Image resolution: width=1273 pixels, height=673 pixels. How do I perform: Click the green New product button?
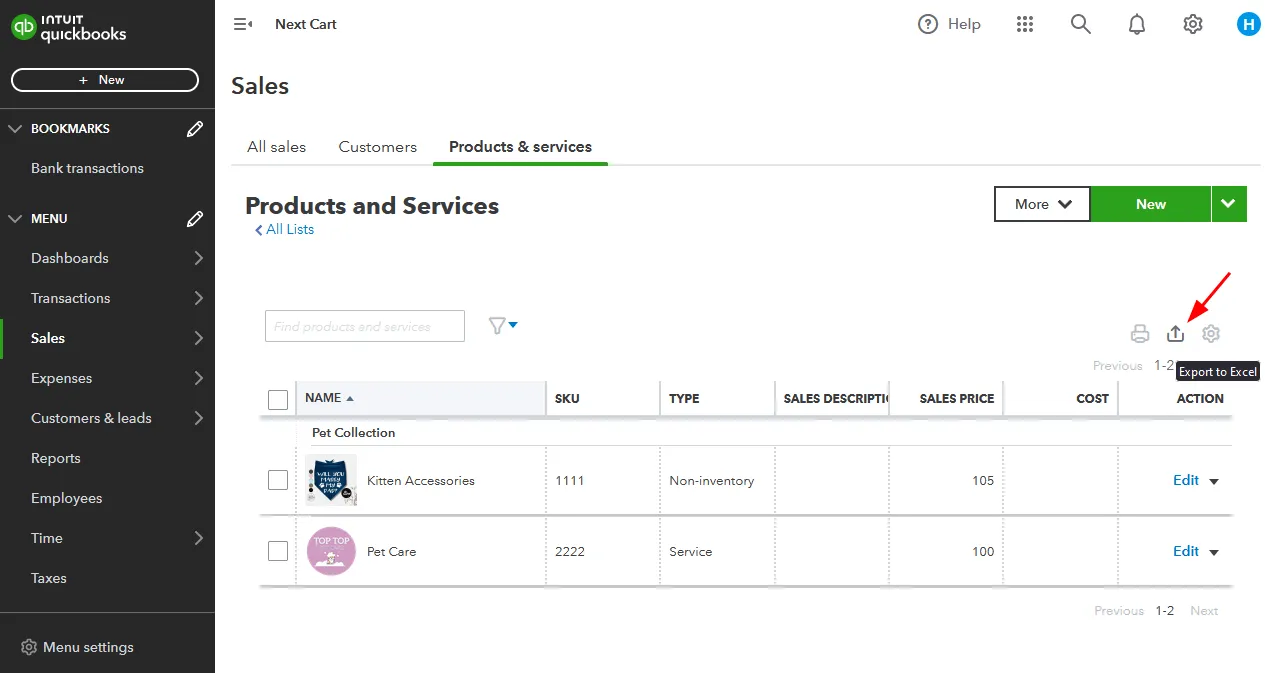pos(1150,204)
